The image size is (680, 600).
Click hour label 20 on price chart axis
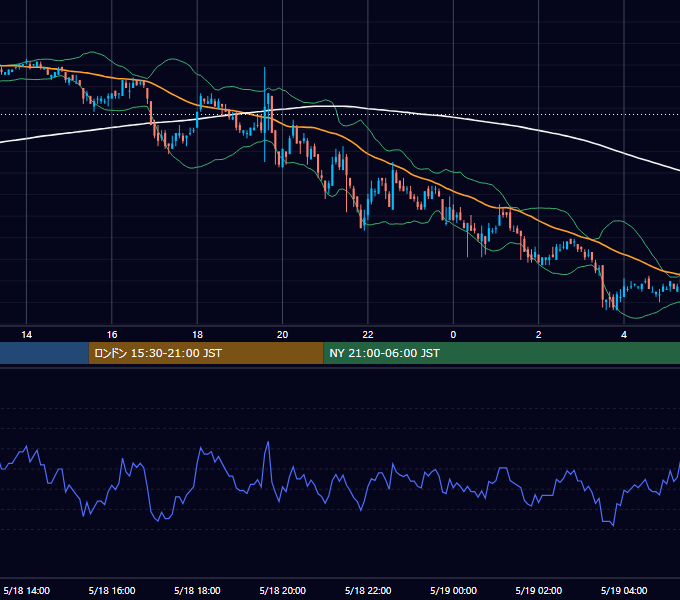pos(282,335)
